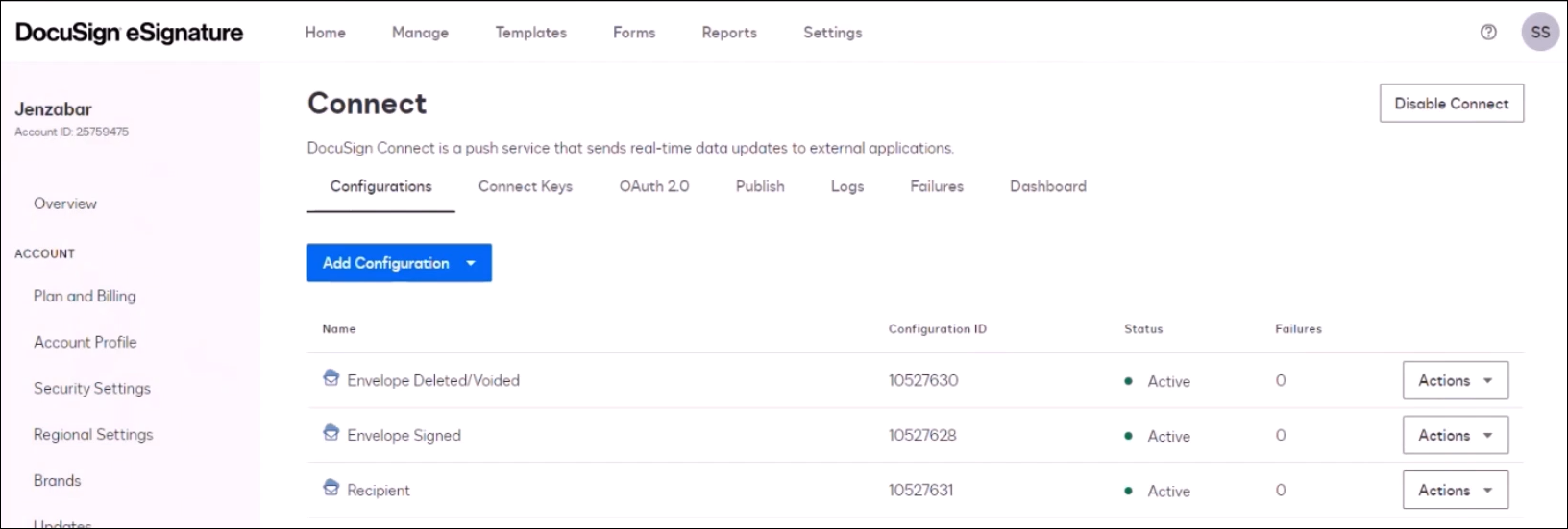The image size is (1568, 529).
Task: Click the Envelope Signed configuration icon
Action: [331, 433]
